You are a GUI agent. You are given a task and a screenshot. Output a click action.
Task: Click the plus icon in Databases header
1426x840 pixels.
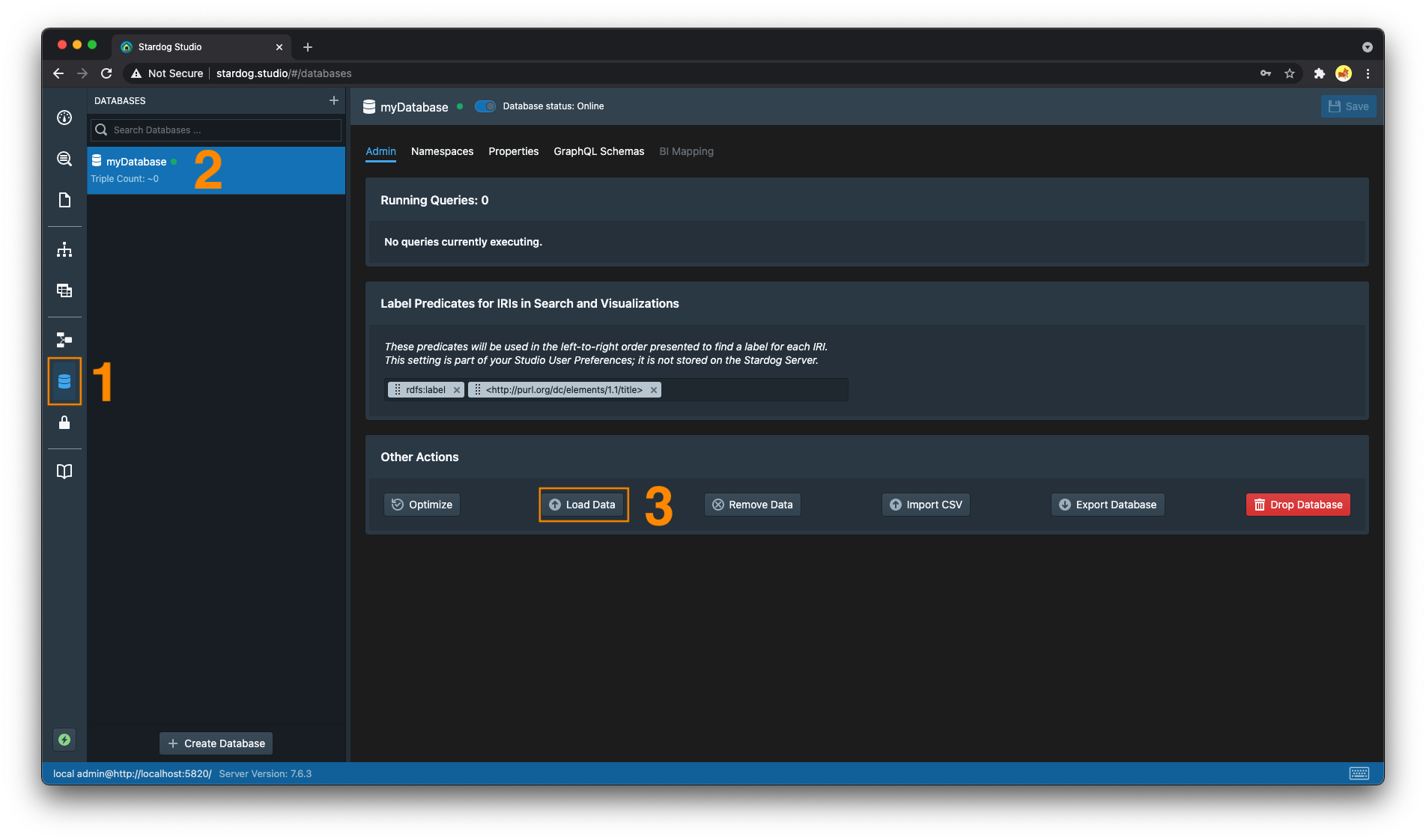[x=334, y=100]
